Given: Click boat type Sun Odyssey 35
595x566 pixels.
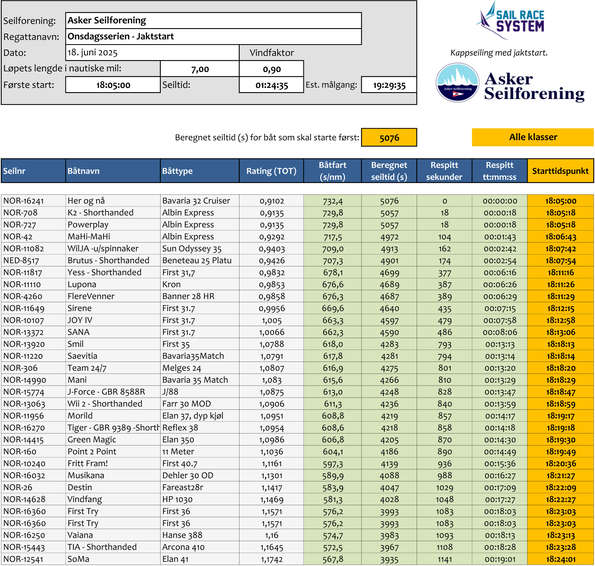Looking at the screenshot, I should [x=192, y=248].
